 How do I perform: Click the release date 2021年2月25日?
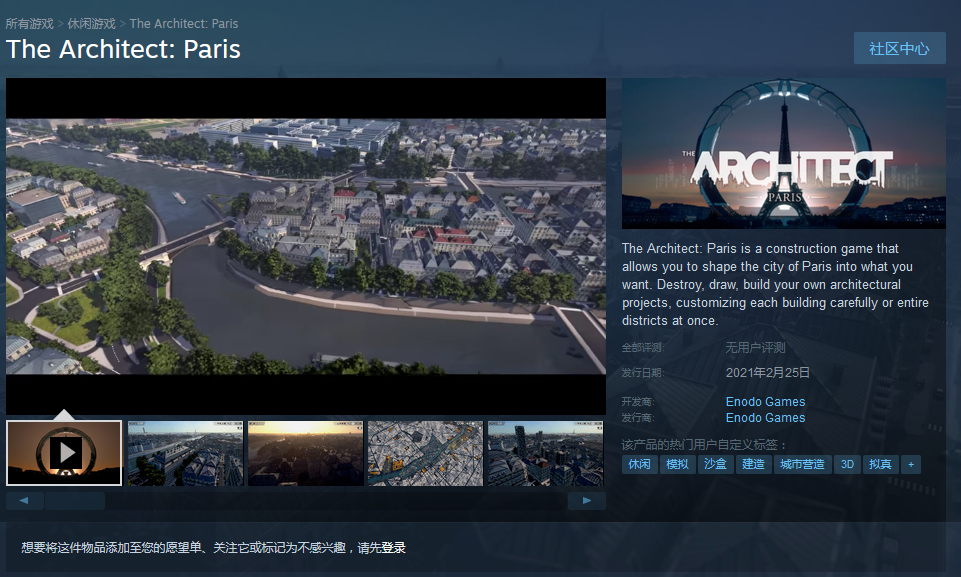(x=767, y=373)
